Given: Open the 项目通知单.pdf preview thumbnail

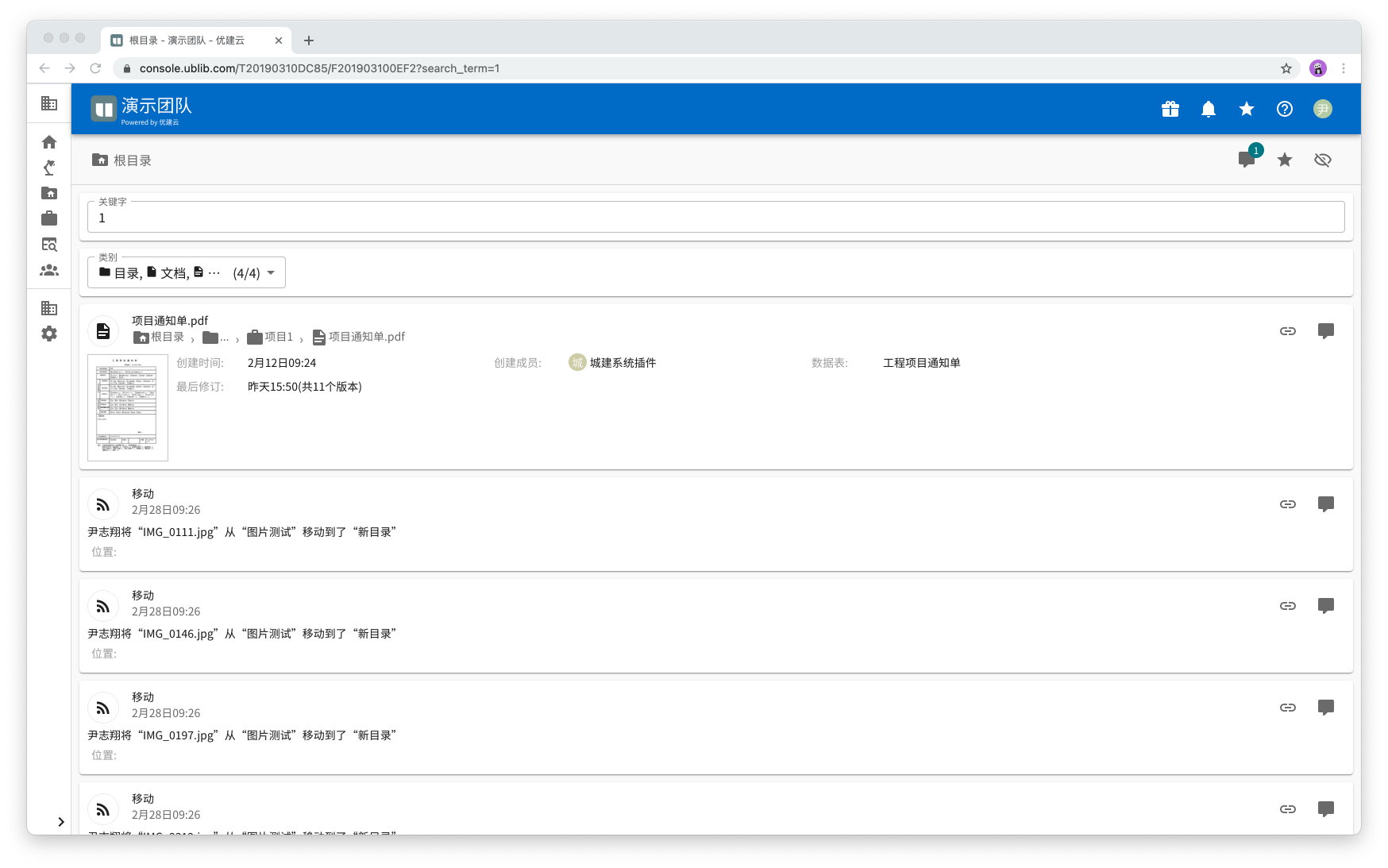Looking at the screenshot, I should click(128, 407).
